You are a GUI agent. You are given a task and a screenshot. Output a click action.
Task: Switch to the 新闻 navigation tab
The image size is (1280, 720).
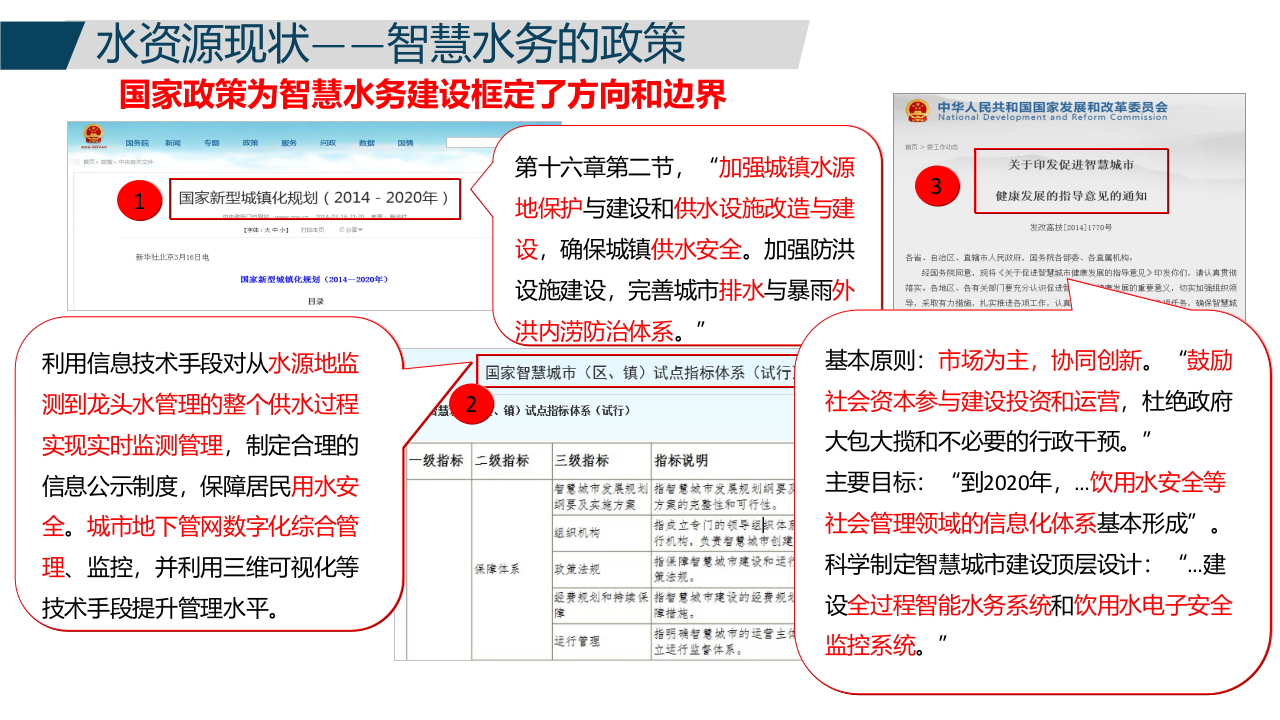point(171,143)
